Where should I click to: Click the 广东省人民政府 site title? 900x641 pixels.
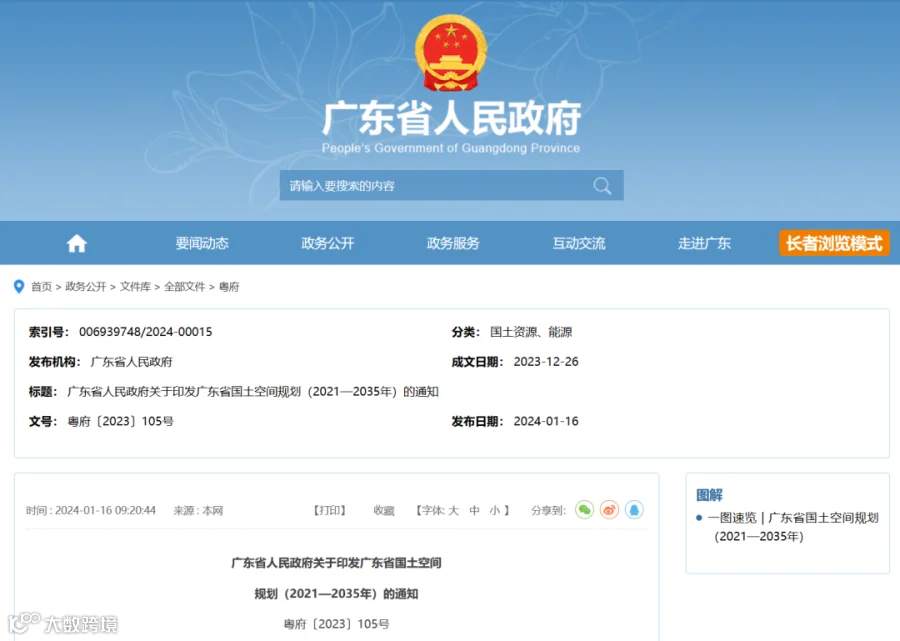[451, 118]
